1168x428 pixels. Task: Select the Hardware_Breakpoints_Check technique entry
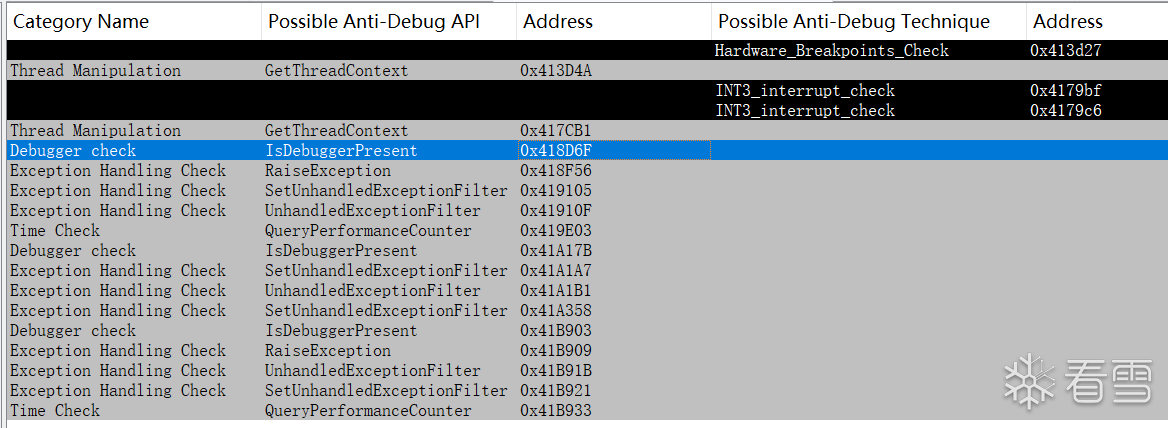pyautogui.click(x=831, y=51)
